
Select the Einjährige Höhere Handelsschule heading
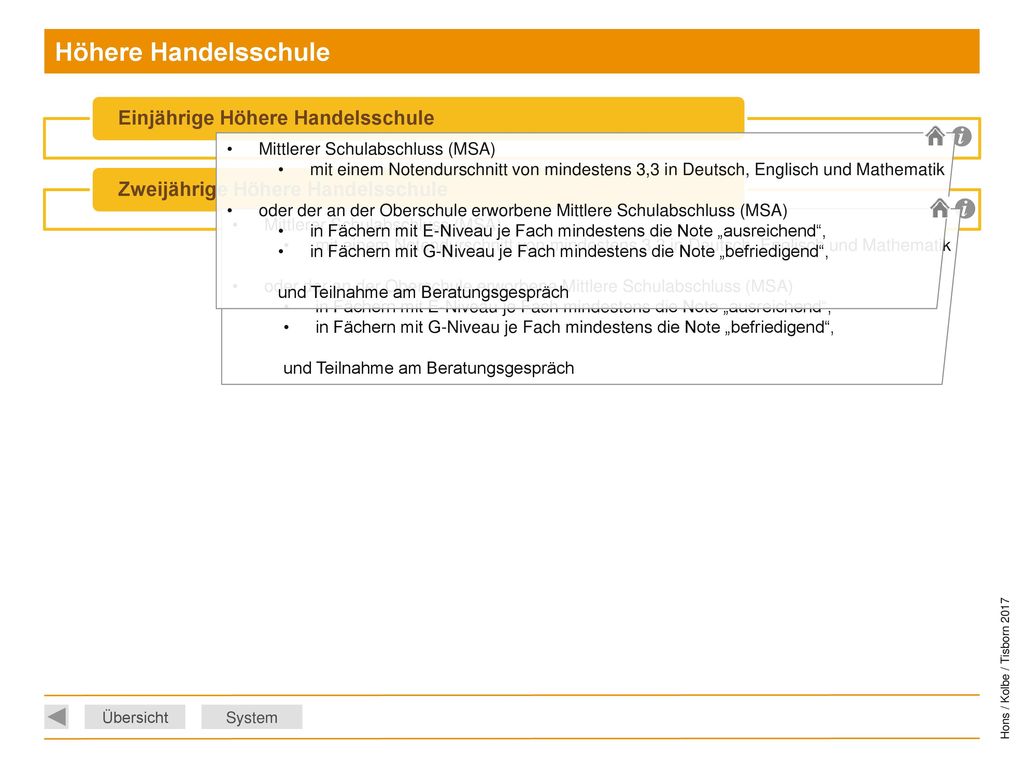click(x=419, y=118)
